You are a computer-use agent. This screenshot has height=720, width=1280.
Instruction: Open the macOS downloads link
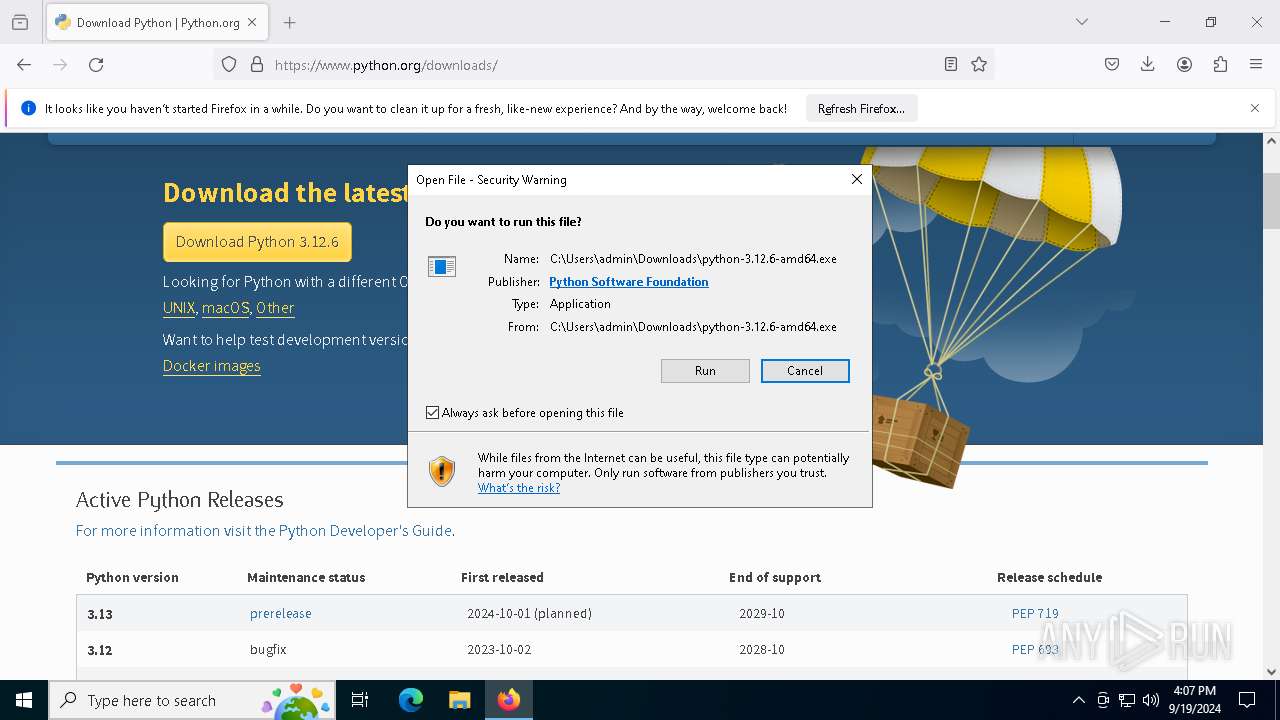[225, 308]
